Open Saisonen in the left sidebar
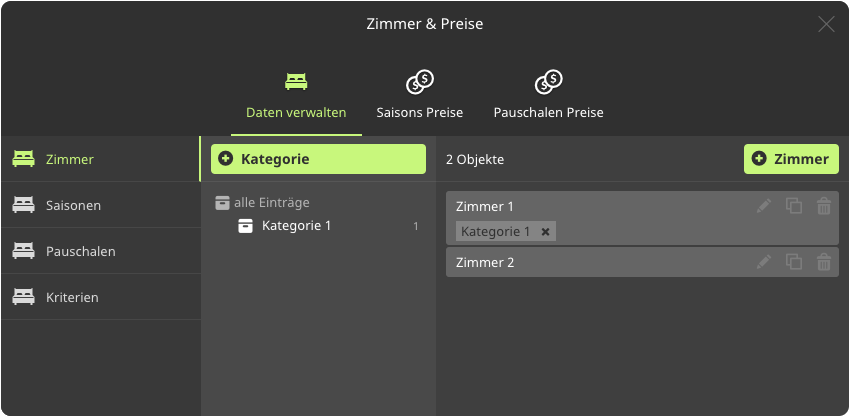 click(73, 205)
